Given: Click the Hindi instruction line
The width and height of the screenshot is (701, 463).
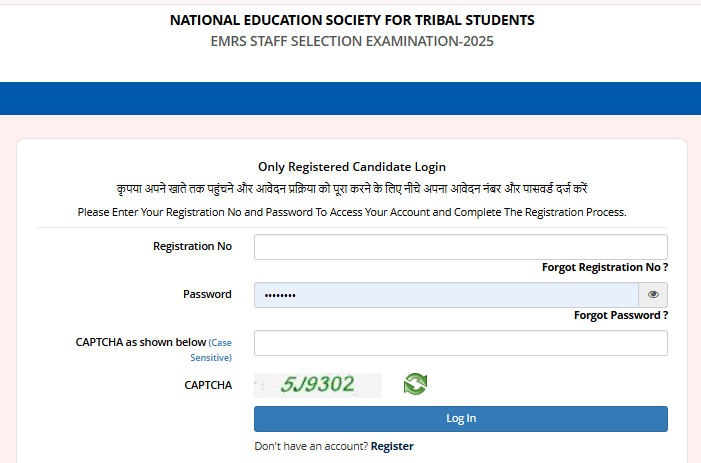Looking at the screenshot, I should pyautogui.click(x=352, y=189).
